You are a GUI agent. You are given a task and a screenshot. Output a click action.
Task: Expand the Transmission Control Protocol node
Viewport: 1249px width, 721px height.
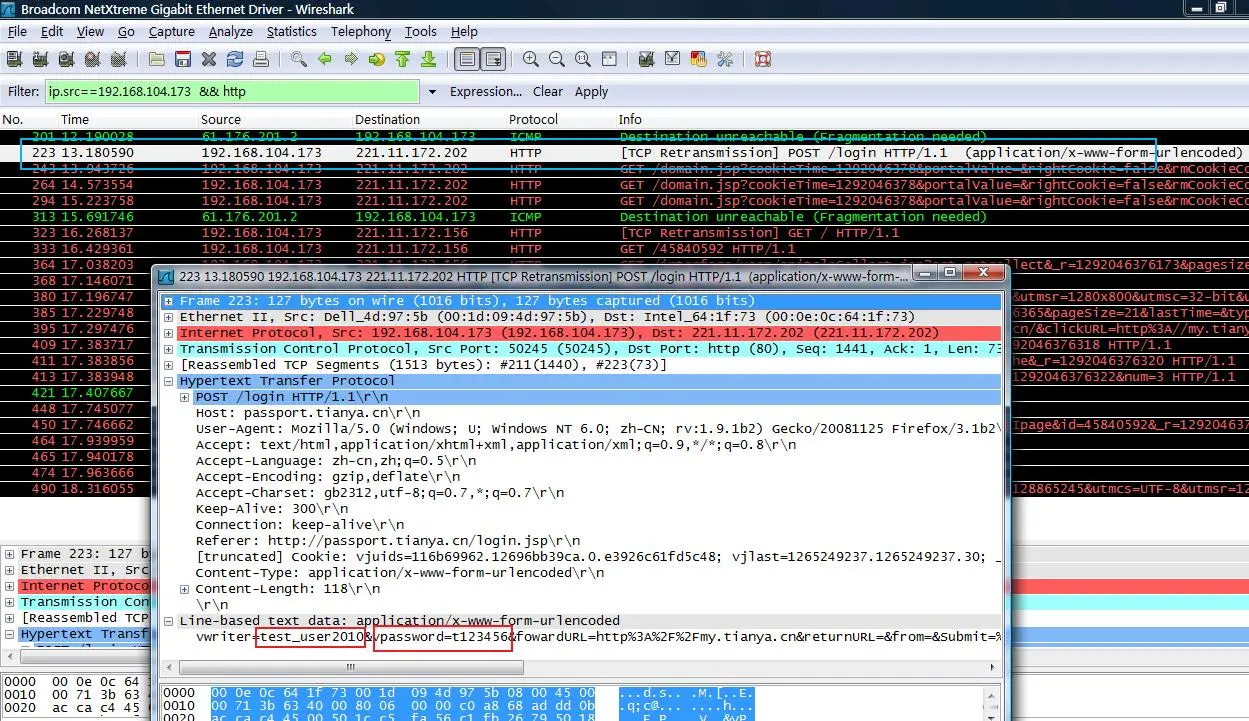169,349
